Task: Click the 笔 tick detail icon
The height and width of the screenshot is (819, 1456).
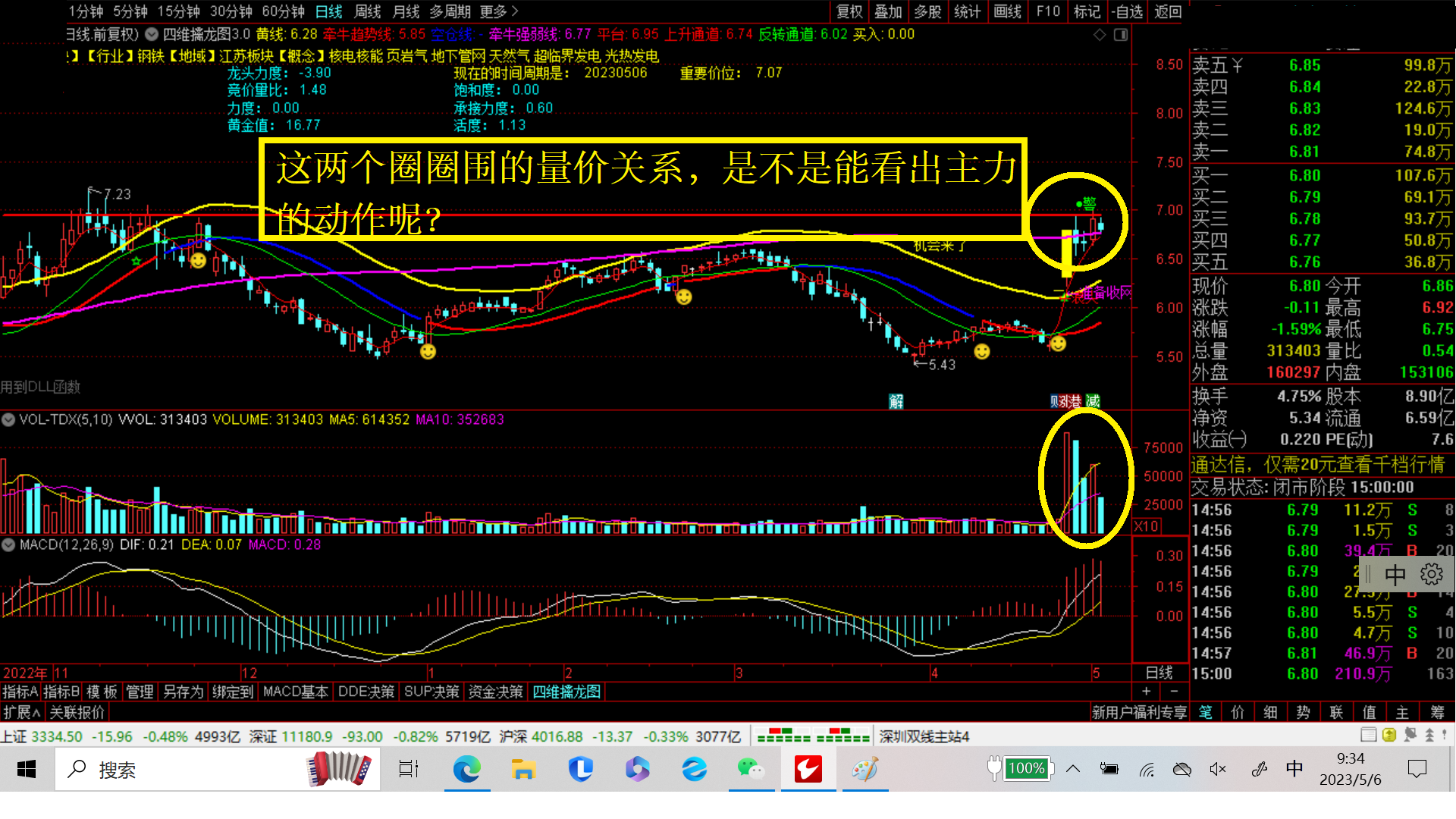Action: coord(1206,712)
